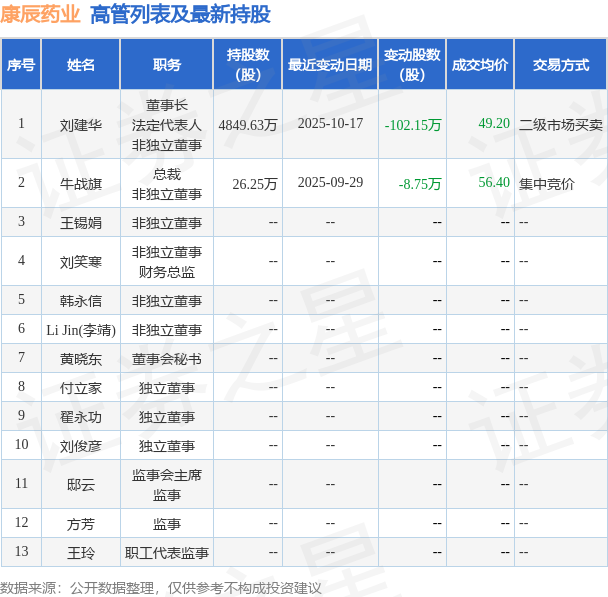The image size is (608, 597).
Task: Click the 49.20 average price
Action: click(x=494, y=124)
